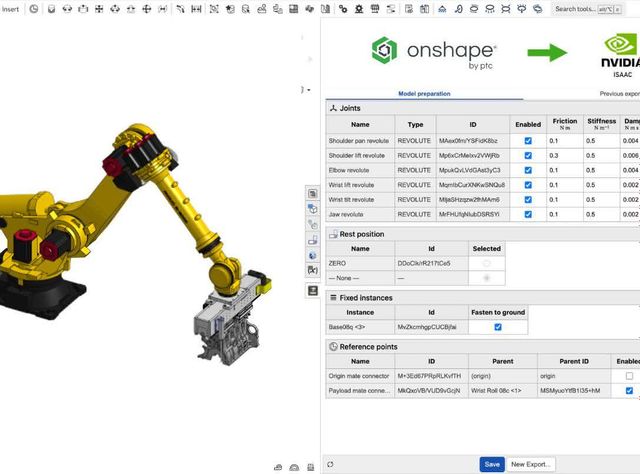Click refresh icon beside Save button
640x474 pixels.
(x=330, y=464)
